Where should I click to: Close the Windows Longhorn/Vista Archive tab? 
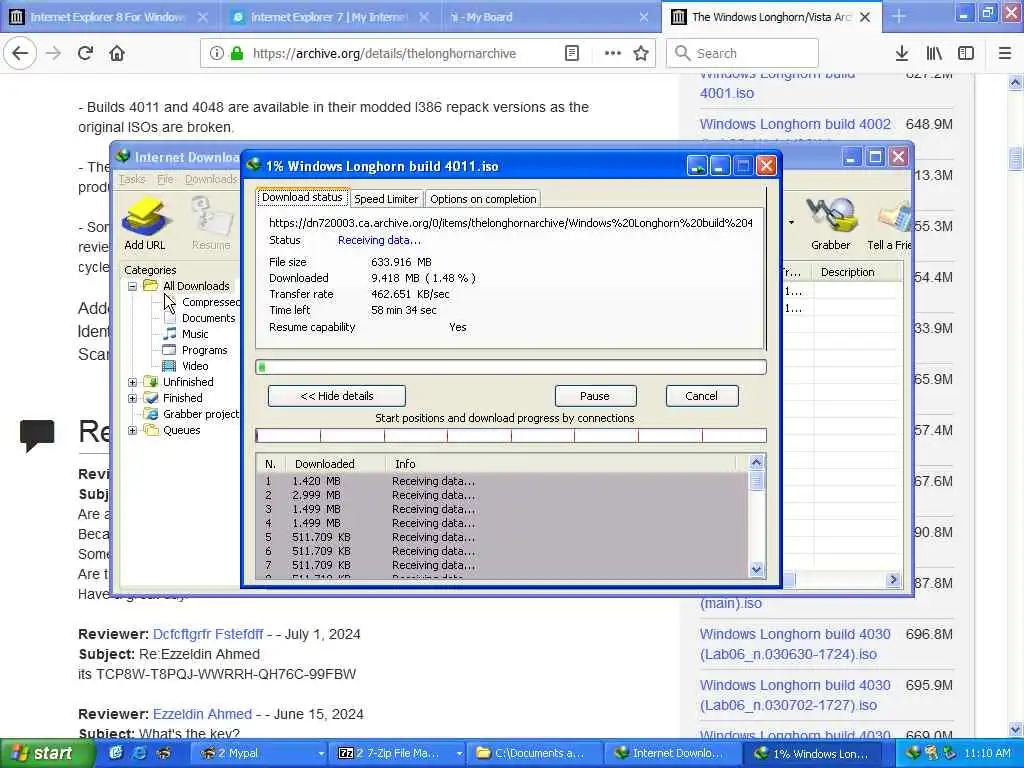click(x=865, y=17)
